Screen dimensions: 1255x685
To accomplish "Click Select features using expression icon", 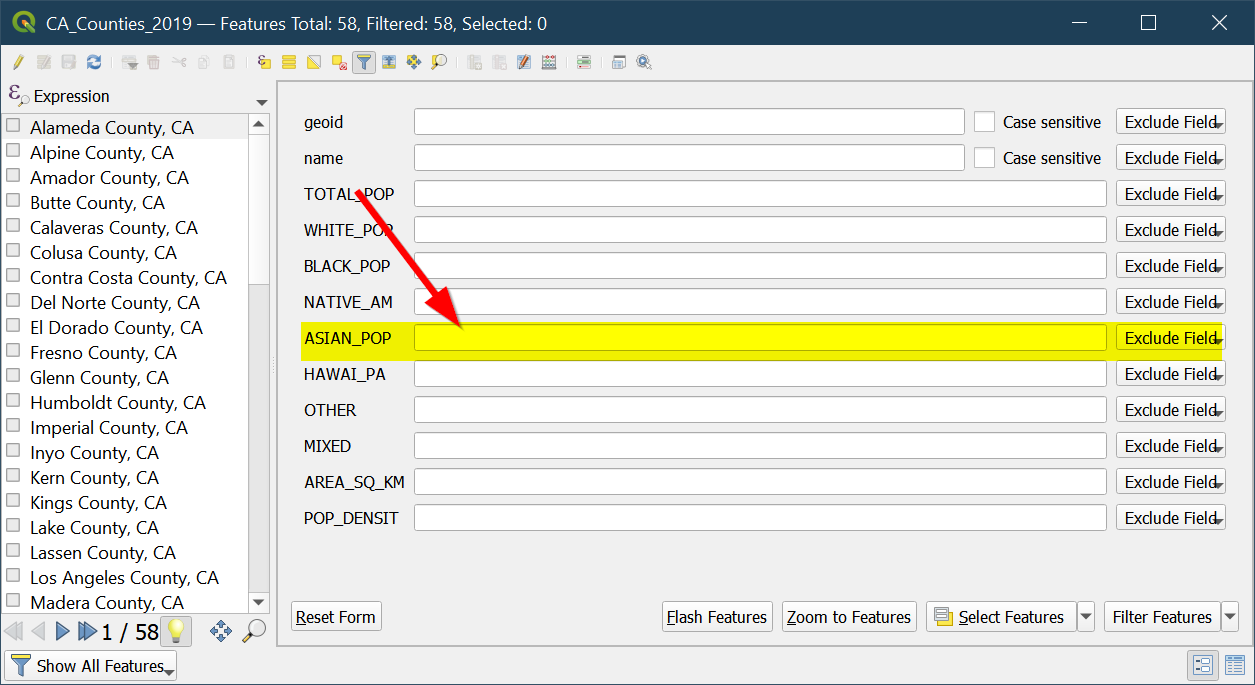I will coord(264,62).
